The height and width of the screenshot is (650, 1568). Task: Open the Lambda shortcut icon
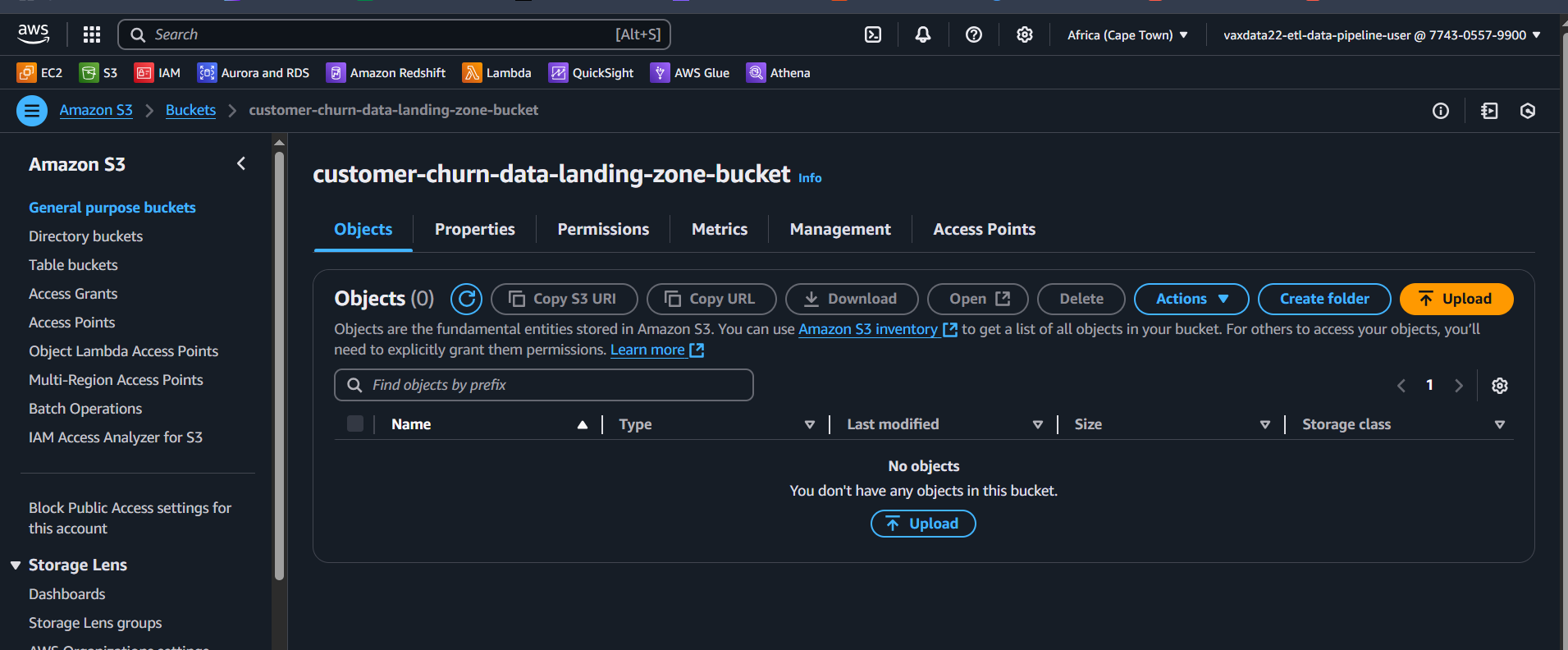click(x=472, y=73)
